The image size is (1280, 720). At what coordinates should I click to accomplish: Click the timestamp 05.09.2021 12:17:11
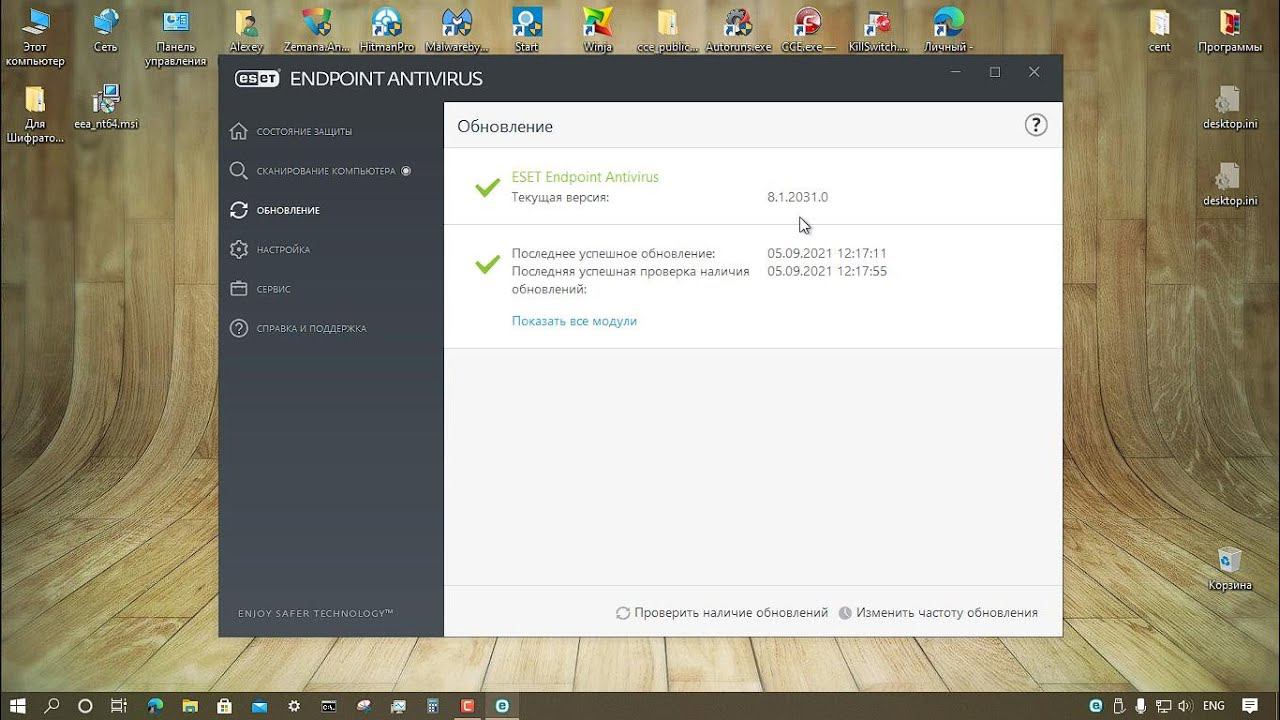[827, 253]
